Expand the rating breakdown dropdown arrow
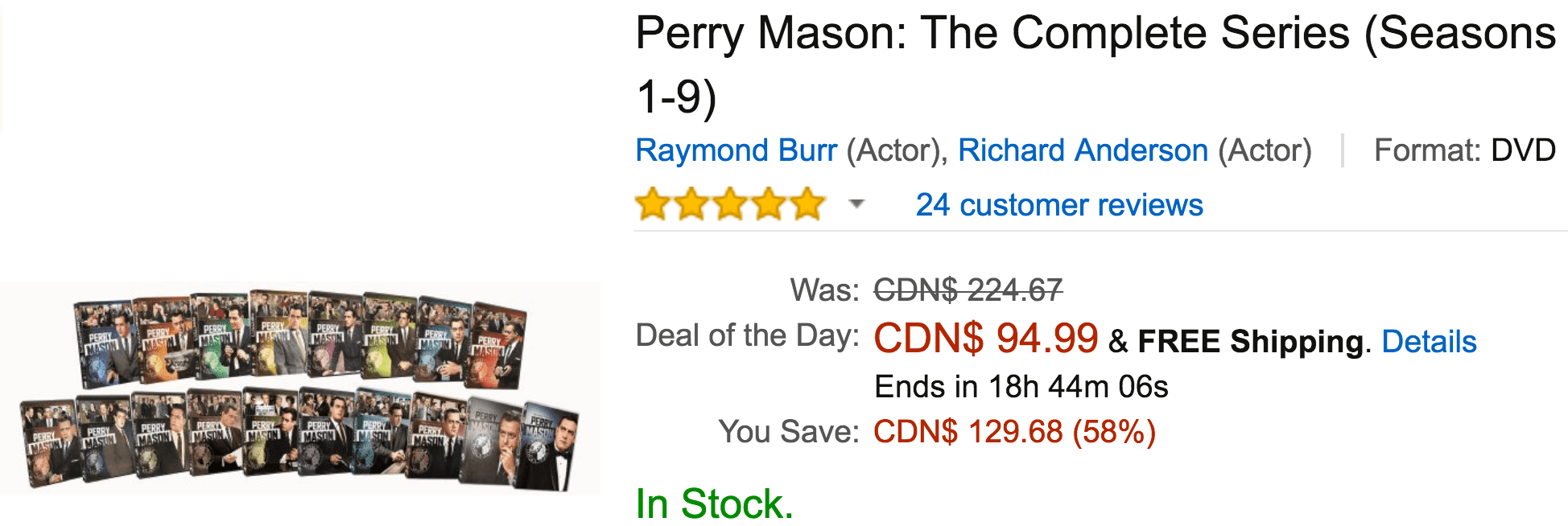Screen dimensions: 1568x526 (856, 204)
